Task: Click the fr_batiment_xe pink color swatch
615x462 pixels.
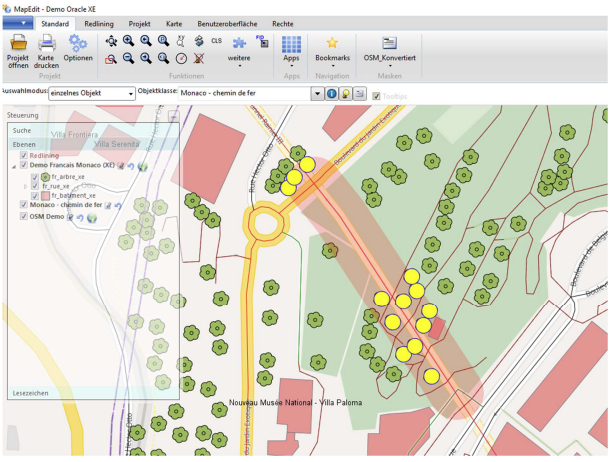Action: pyautogui.click(x=44, y=196)
